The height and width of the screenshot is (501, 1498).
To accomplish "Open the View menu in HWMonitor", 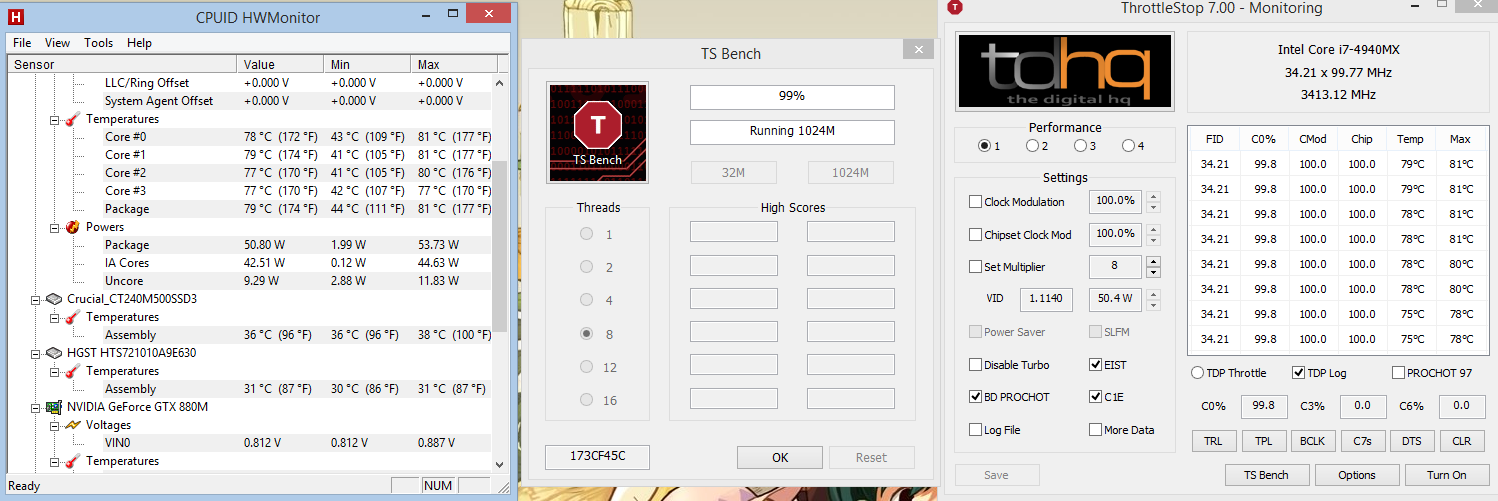I will [57, 43].
